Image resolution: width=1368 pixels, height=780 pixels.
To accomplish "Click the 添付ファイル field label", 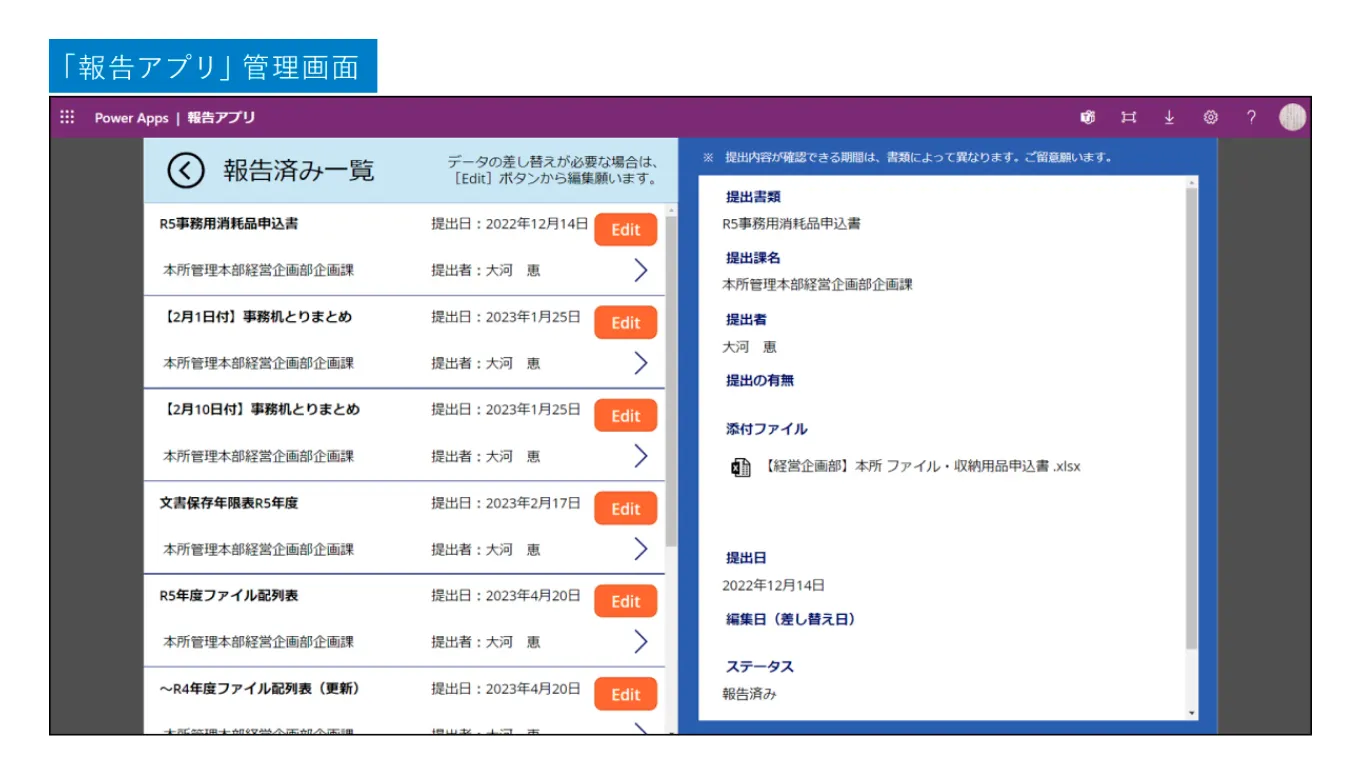I will 767,429.
